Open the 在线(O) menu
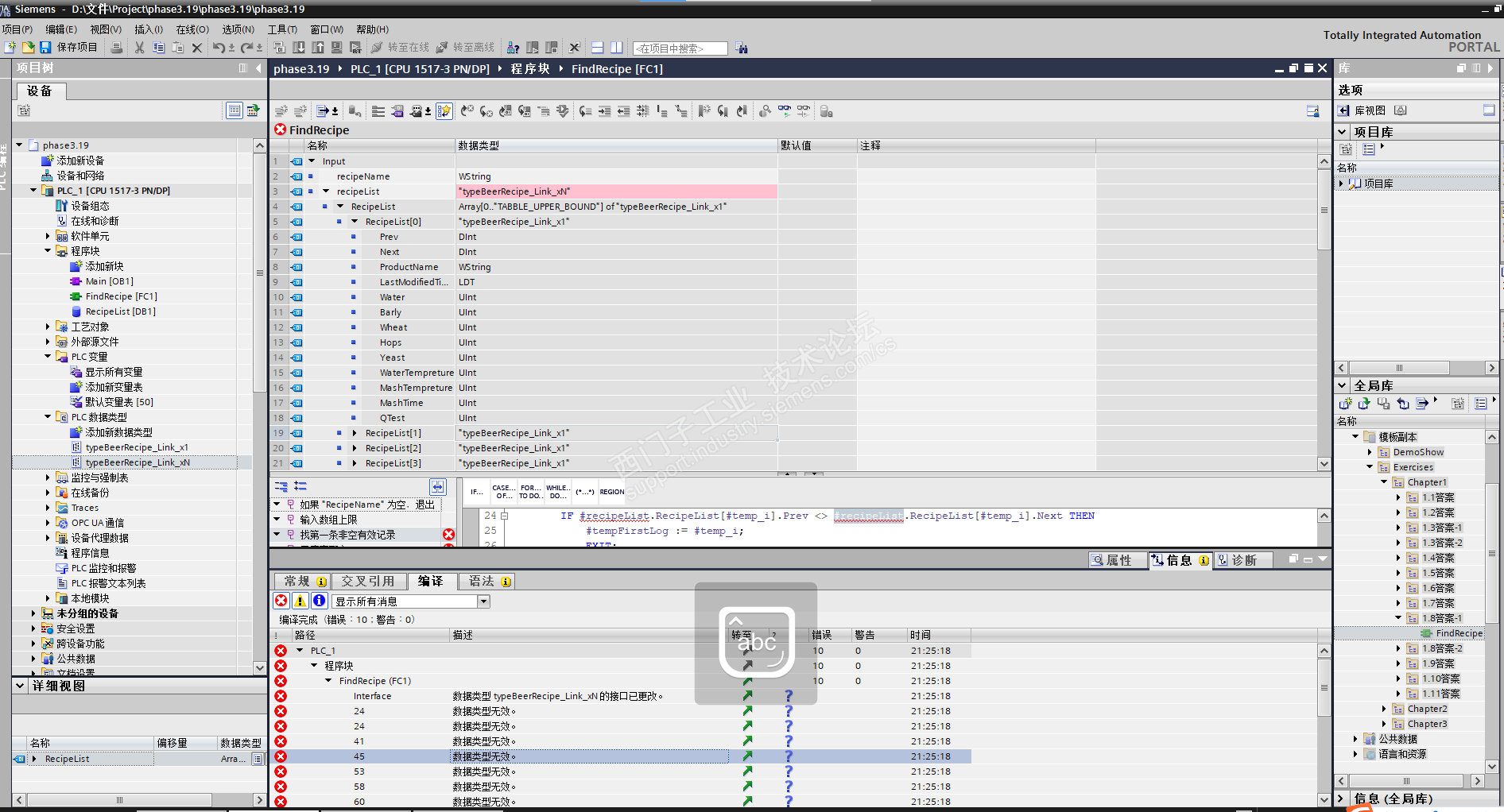1504x812 pixels. coord(192,29)
